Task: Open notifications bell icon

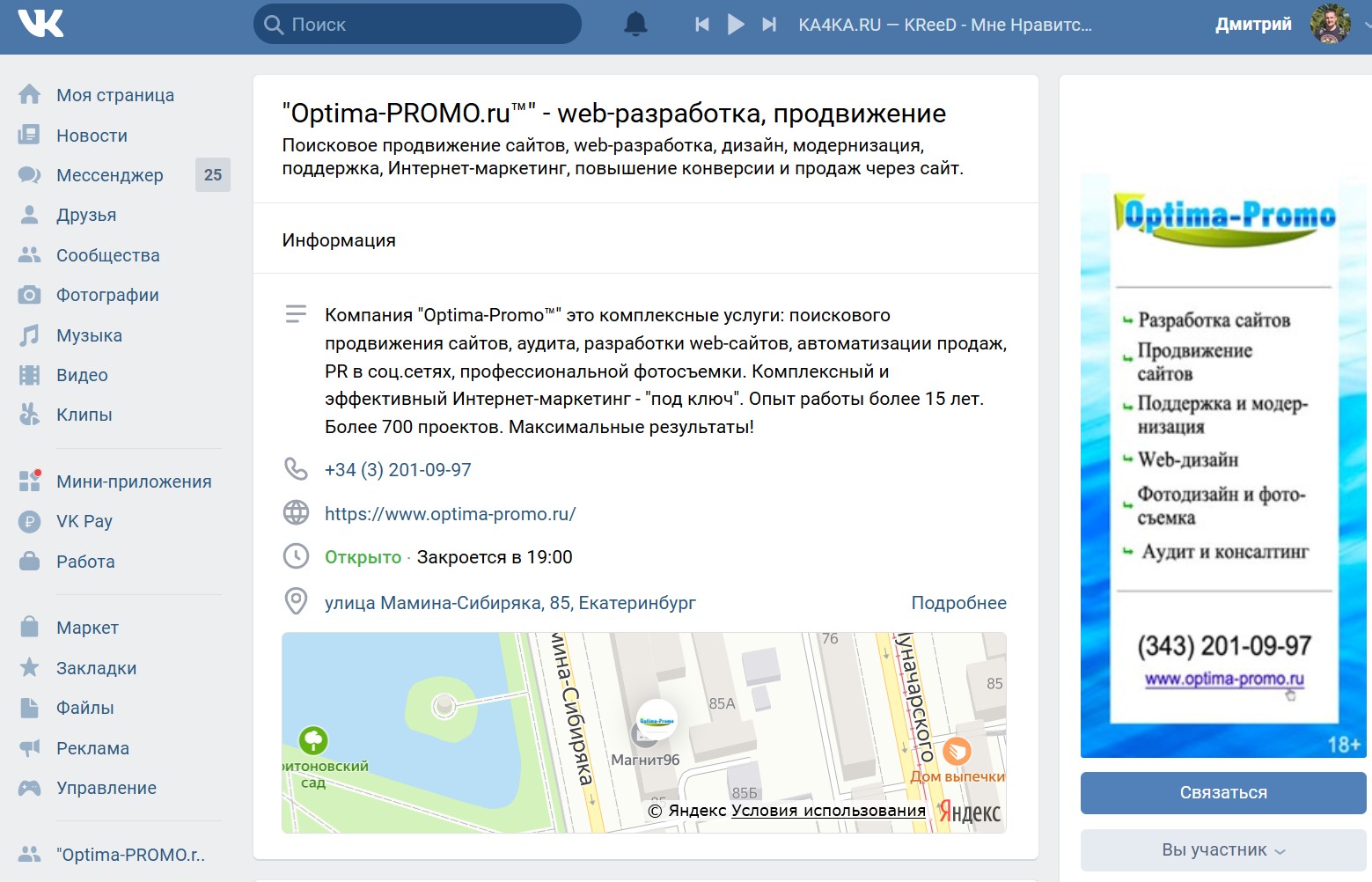Action: [635, 25]
